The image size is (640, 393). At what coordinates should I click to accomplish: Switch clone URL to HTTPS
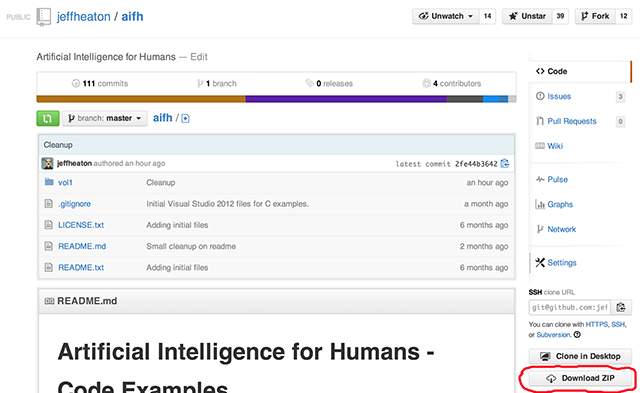(597, 324)
